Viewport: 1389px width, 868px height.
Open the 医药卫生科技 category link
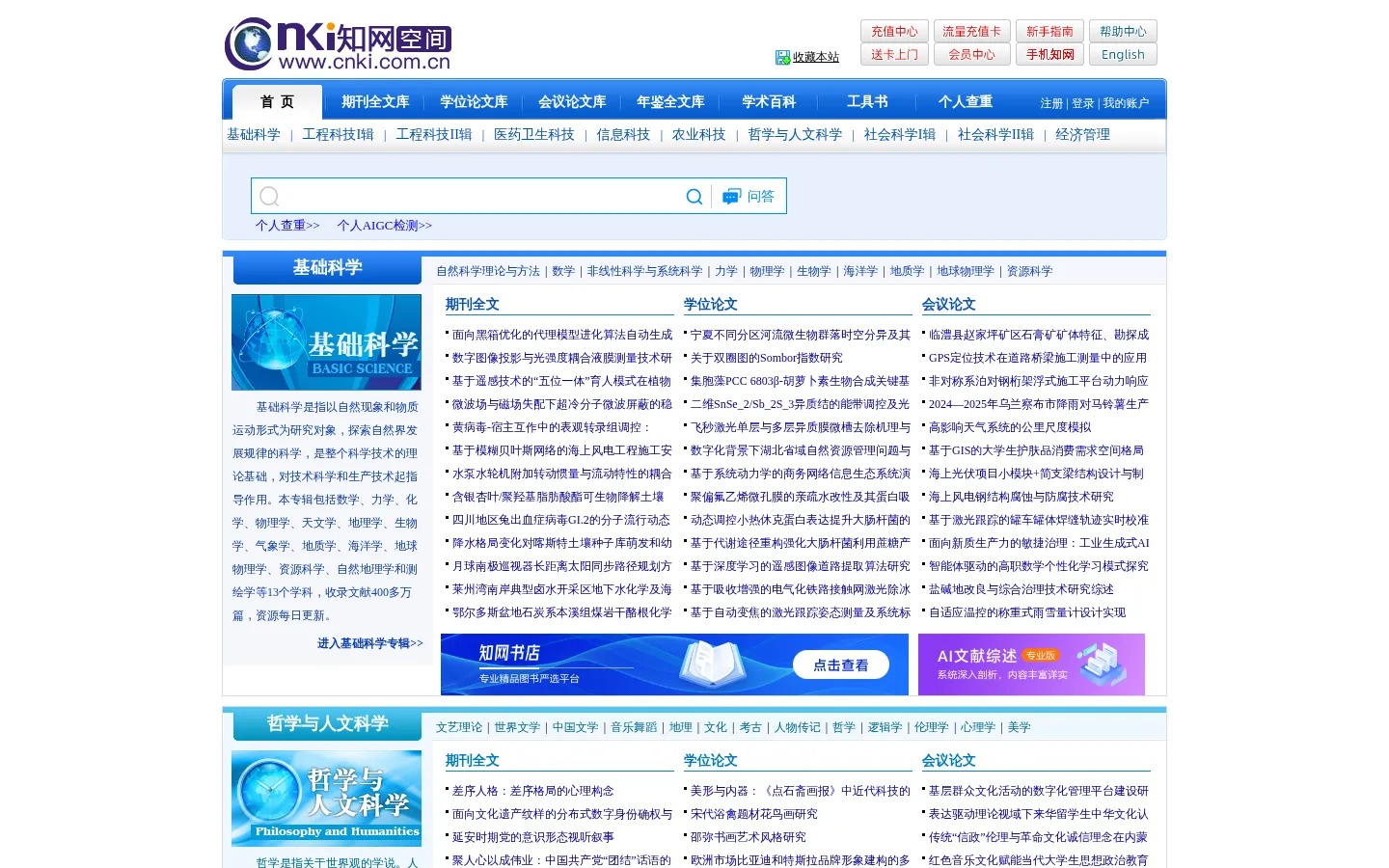533,135
